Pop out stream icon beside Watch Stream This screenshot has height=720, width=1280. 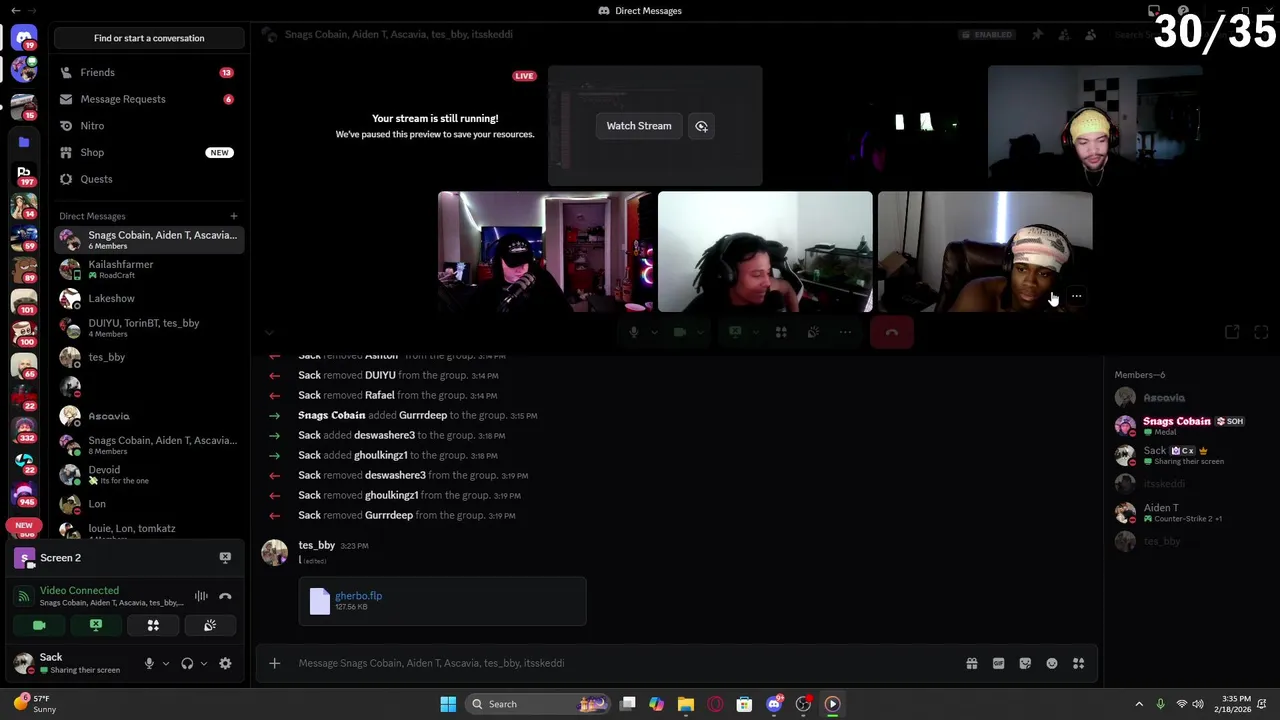coord(701,126)
